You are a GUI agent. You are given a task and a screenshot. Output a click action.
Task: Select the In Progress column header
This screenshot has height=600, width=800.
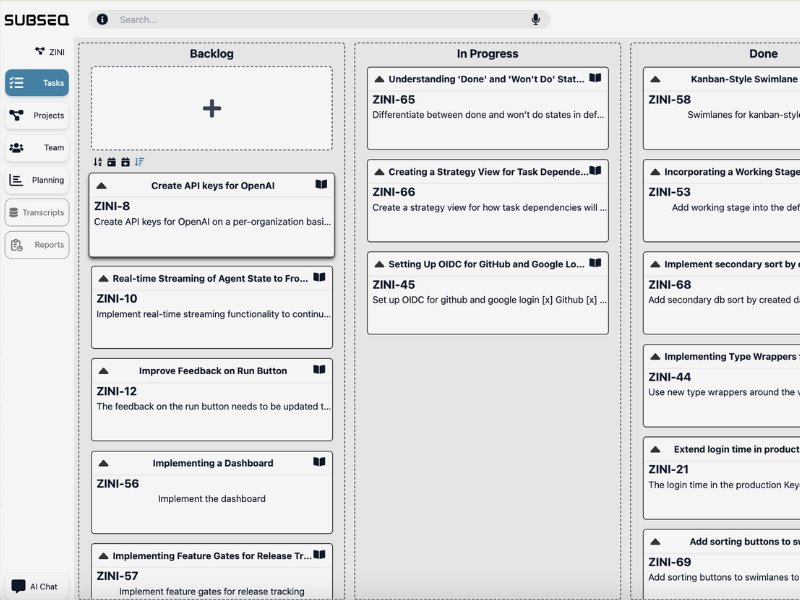click(x=488, y=54)
